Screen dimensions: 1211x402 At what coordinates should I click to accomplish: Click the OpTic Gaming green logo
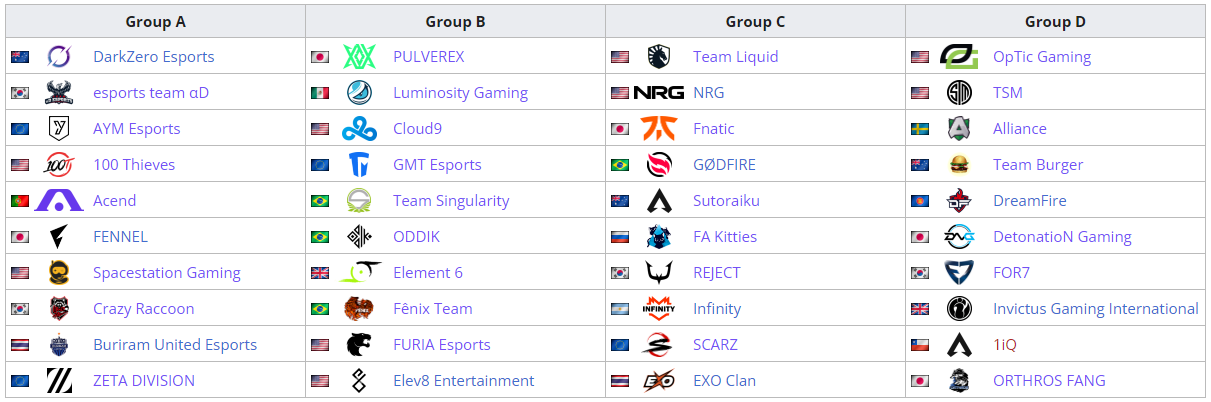(x=959, y=57)
